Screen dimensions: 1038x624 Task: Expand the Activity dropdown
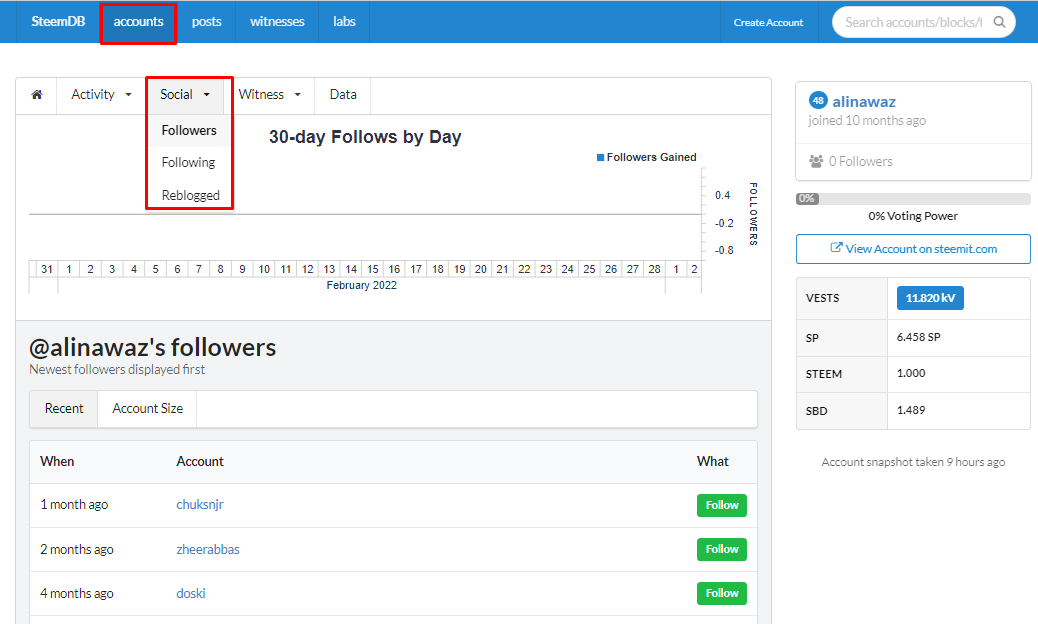tap(101, 95)
